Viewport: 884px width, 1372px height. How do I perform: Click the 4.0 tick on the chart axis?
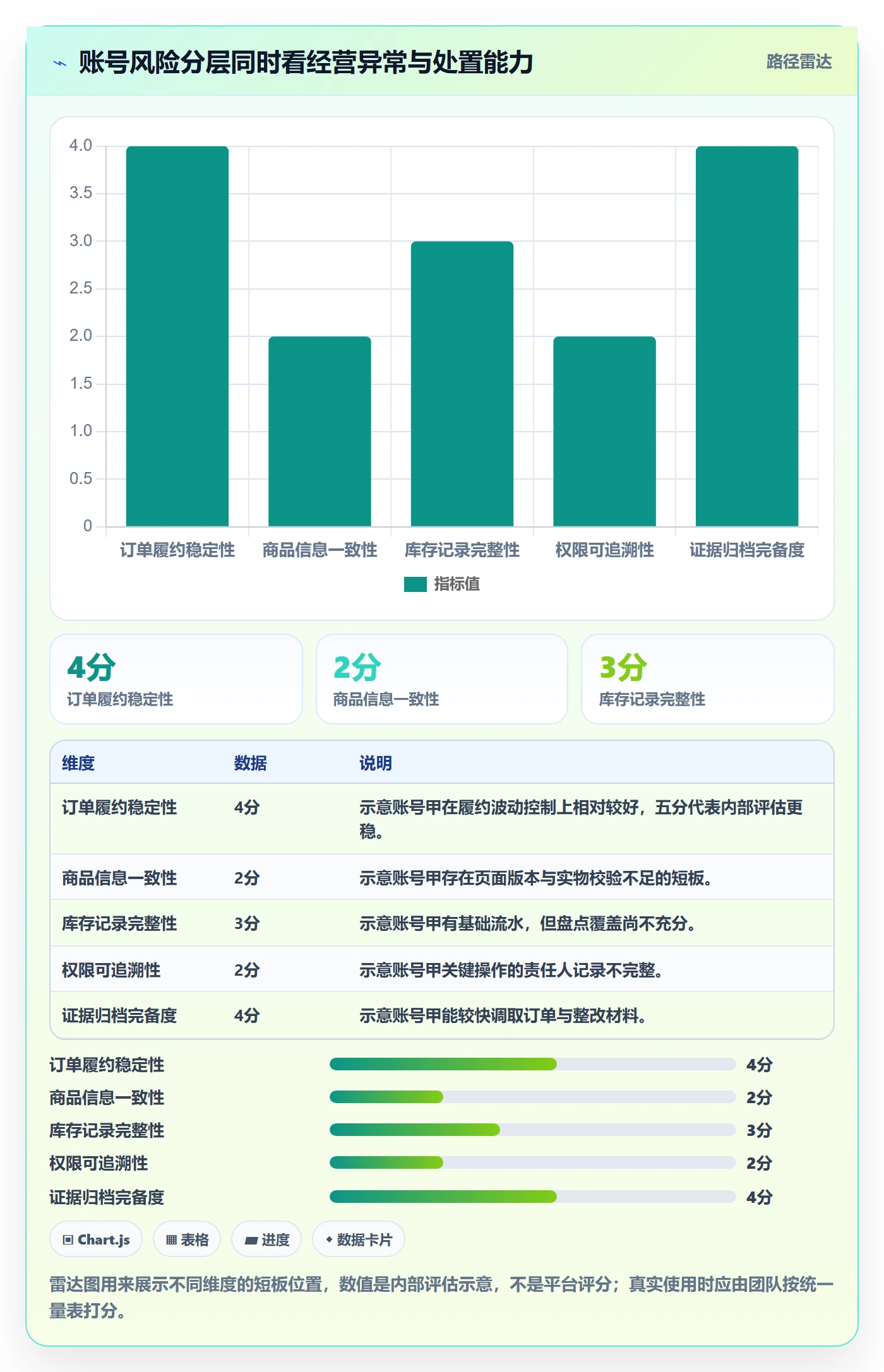[x=81, y=146]
